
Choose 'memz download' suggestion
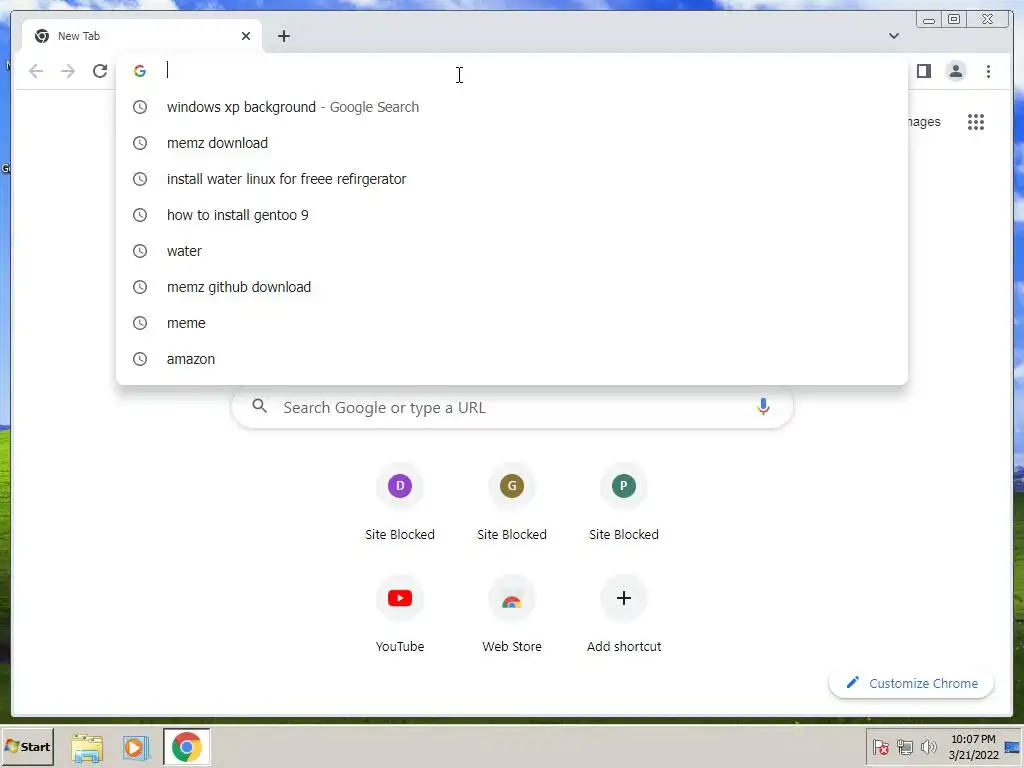pos(512,143)
